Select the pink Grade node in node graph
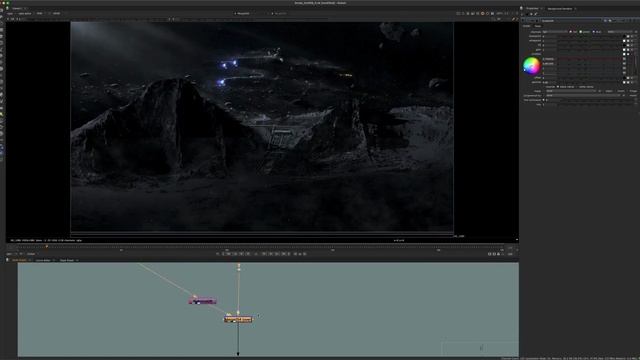Screen dimensions: 640x360 (x=202, y=301)
